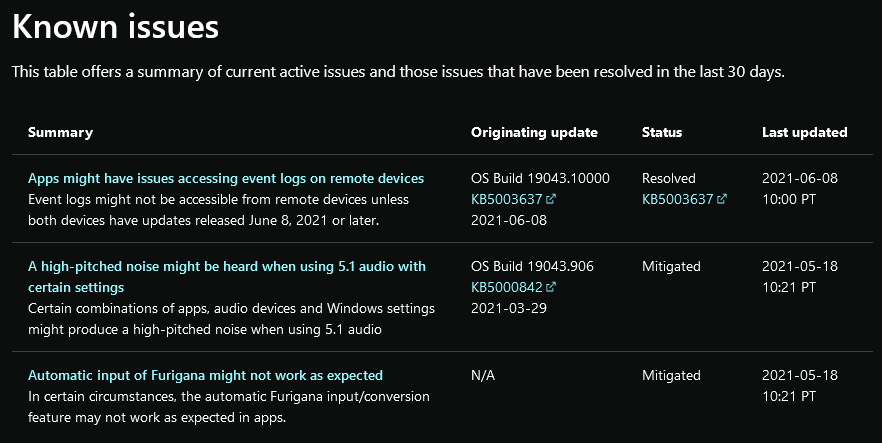Click Mitigated status in the high-pitched noise row
Viewport: 882px width, 443px height.
pos(672,266)
